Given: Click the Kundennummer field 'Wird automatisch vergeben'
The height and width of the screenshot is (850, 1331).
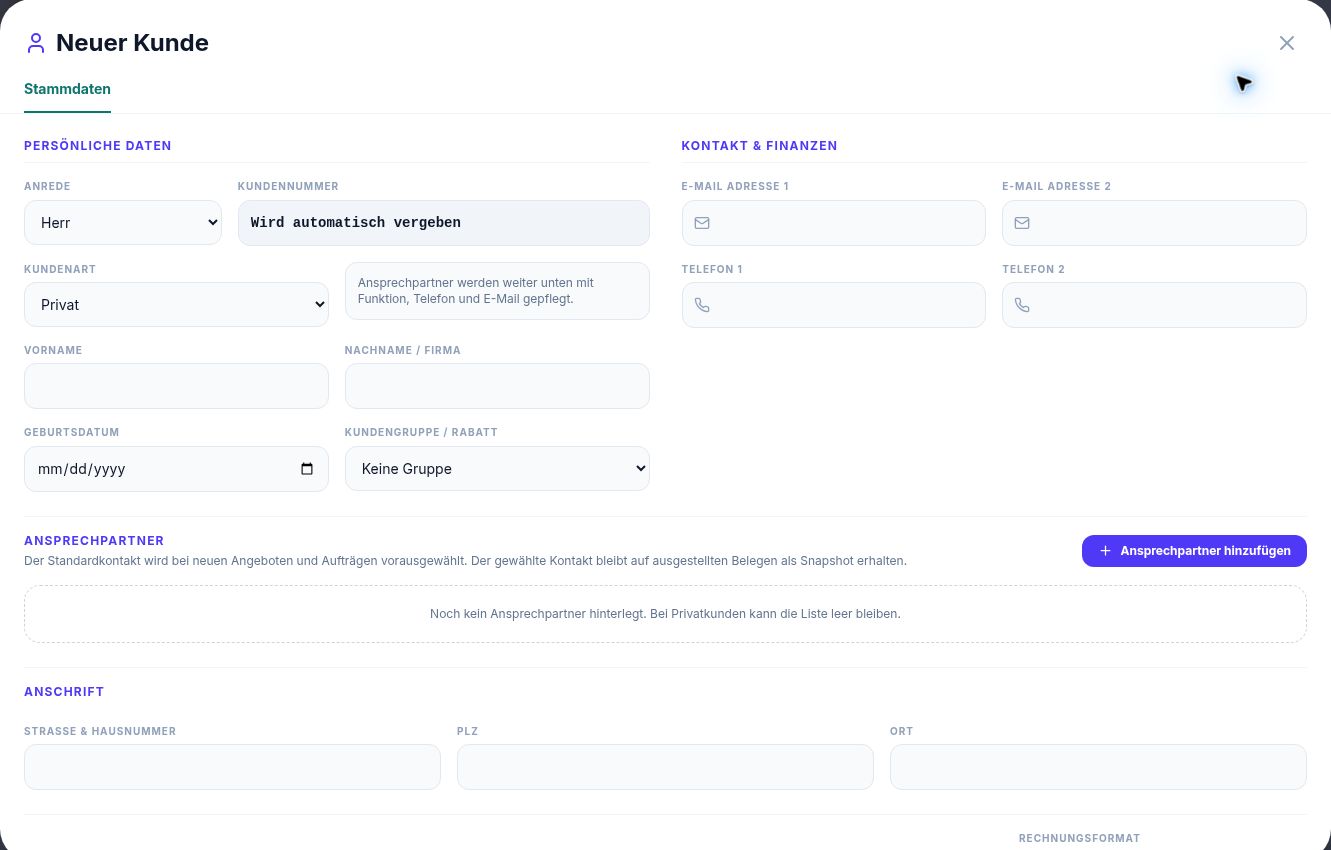Looking at the screenshot, I should (444, 223).
